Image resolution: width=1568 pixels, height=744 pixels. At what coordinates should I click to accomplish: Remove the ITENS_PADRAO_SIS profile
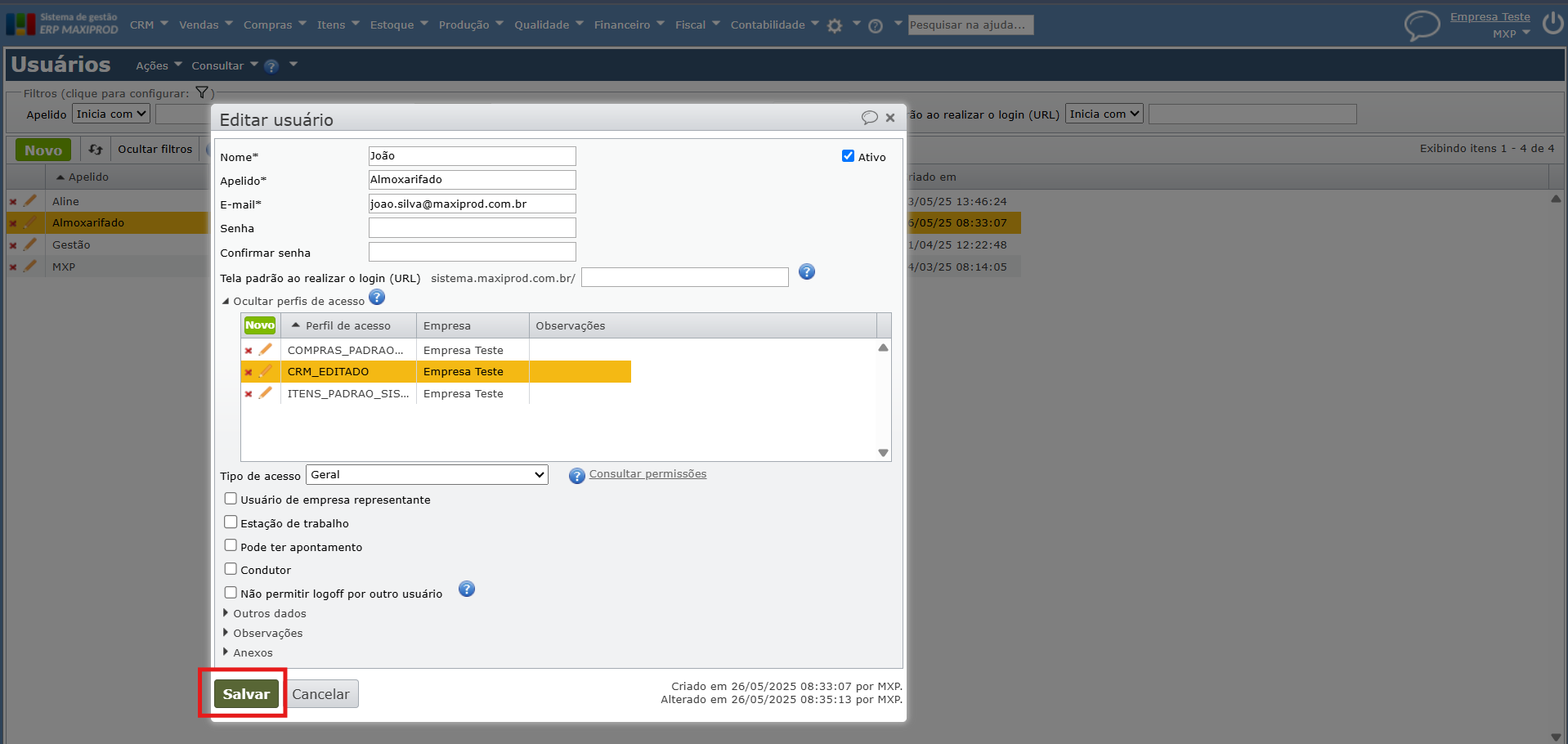[x=249, y=394]
